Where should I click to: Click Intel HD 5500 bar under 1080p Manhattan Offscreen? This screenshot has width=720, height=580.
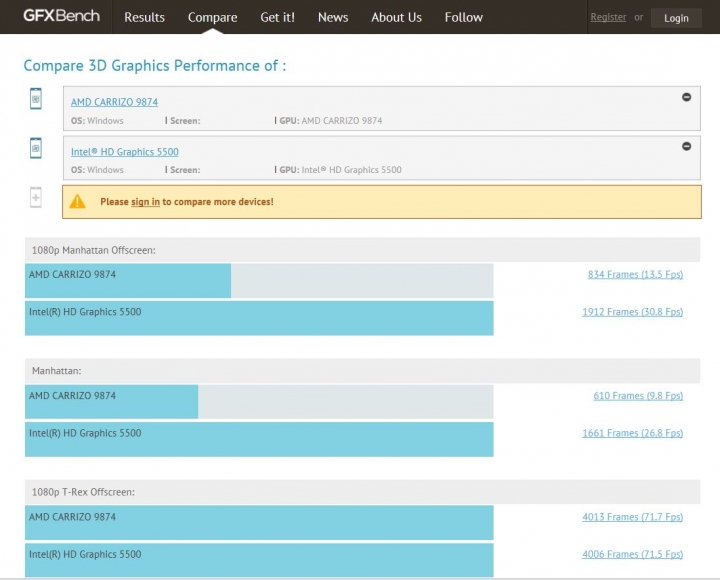tap(259, 318)
